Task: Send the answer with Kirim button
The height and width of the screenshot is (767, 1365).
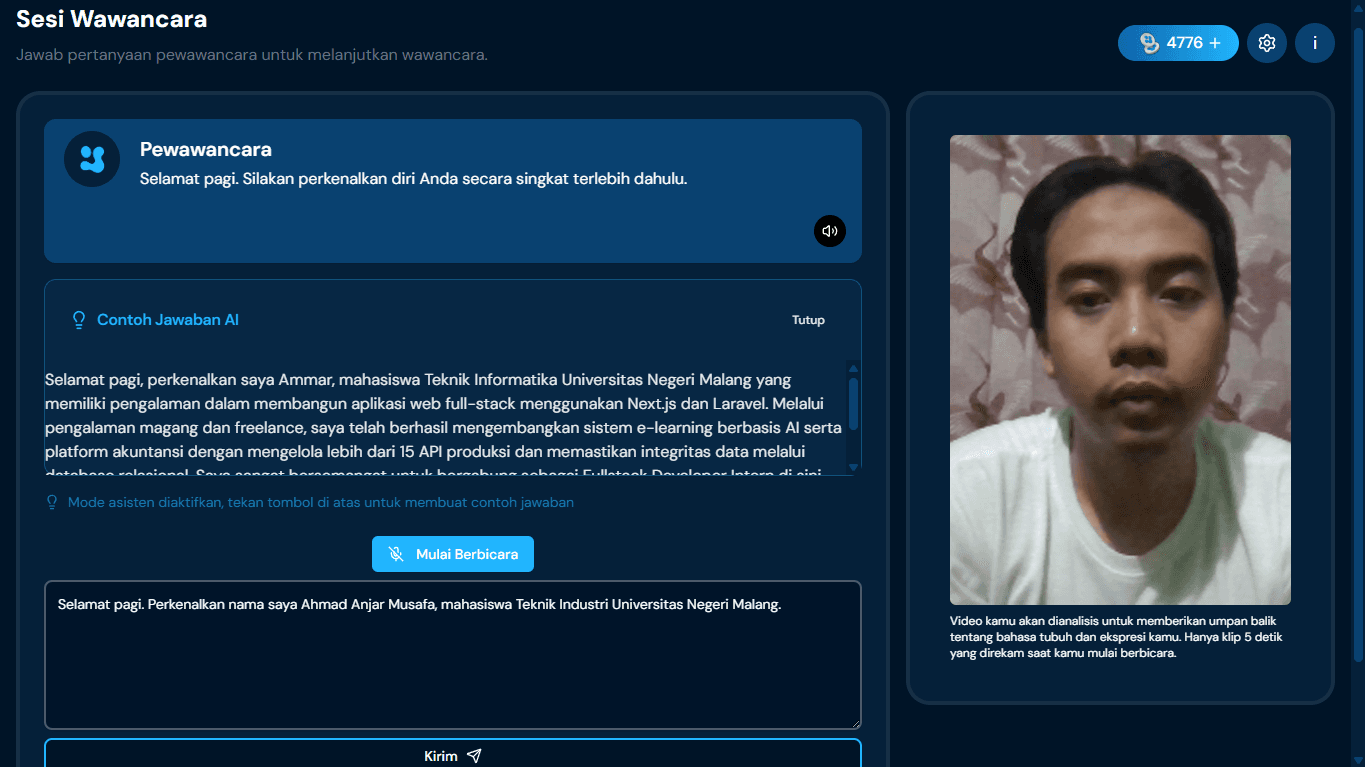Action: [x=453, y=756]
